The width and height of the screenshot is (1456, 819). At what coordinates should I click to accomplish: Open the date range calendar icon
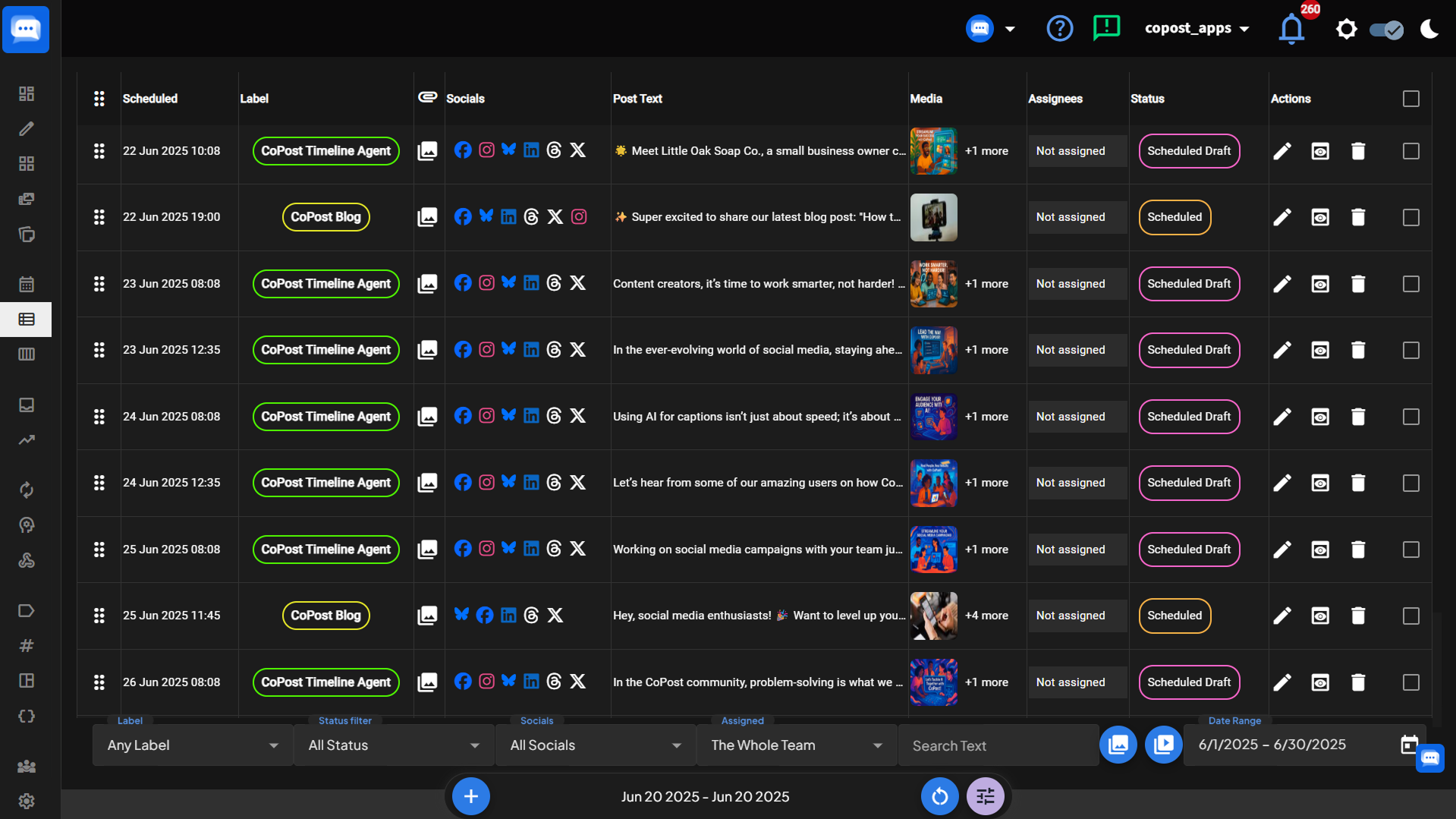pos(1409,745)
